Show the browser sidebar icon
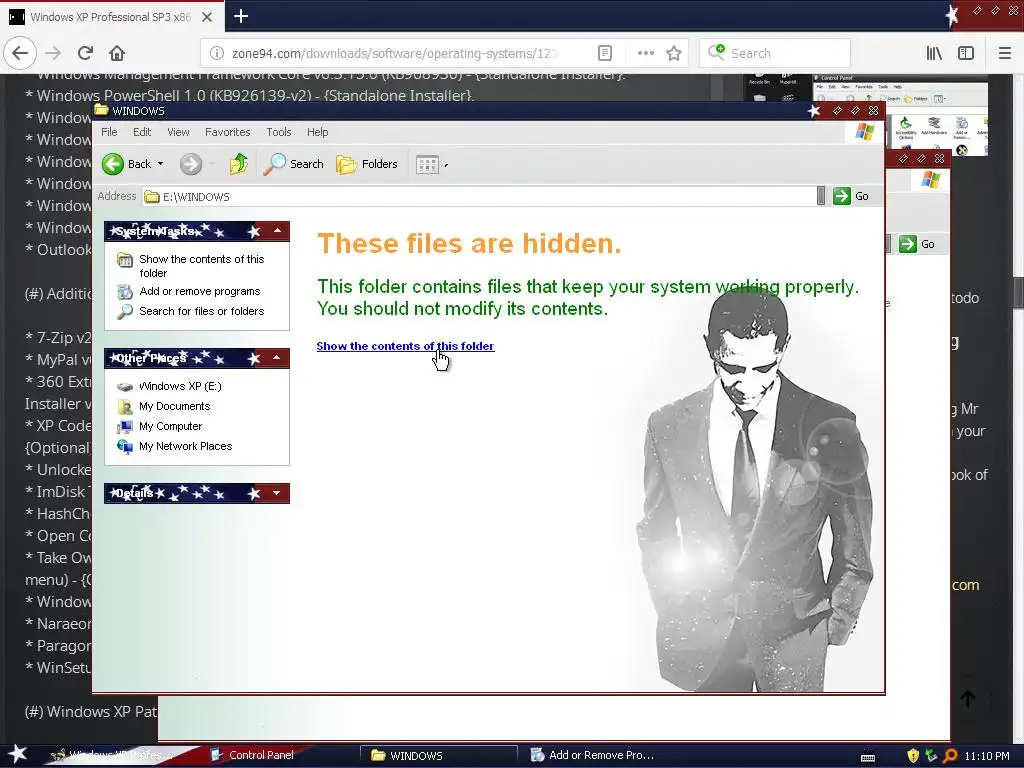This screenshot has width=1024, height=768. (x=966, y=53)
